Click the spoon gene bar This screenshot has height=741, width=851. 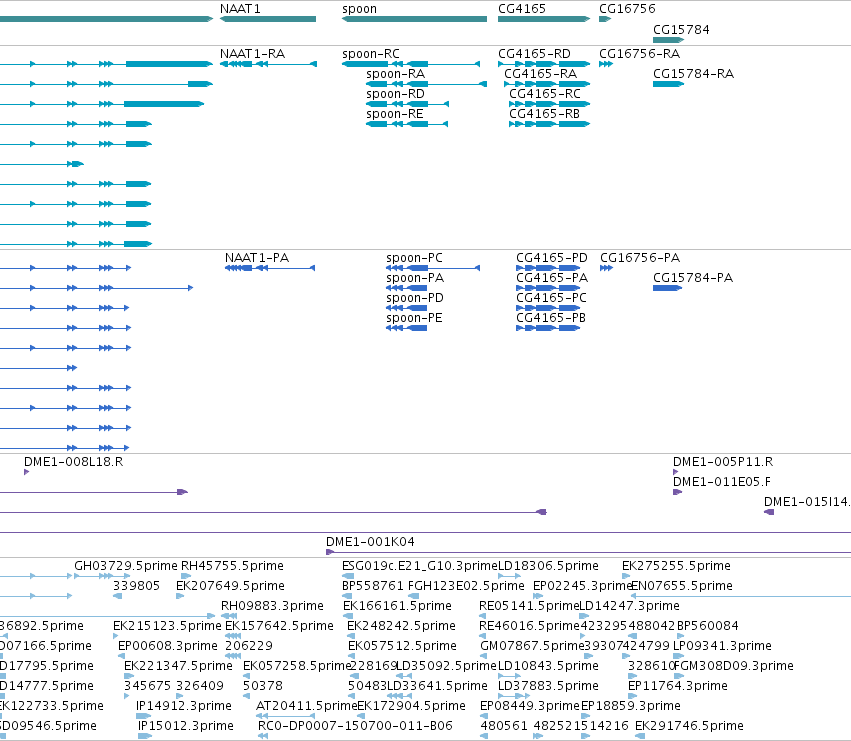click(x=414, y=19)
